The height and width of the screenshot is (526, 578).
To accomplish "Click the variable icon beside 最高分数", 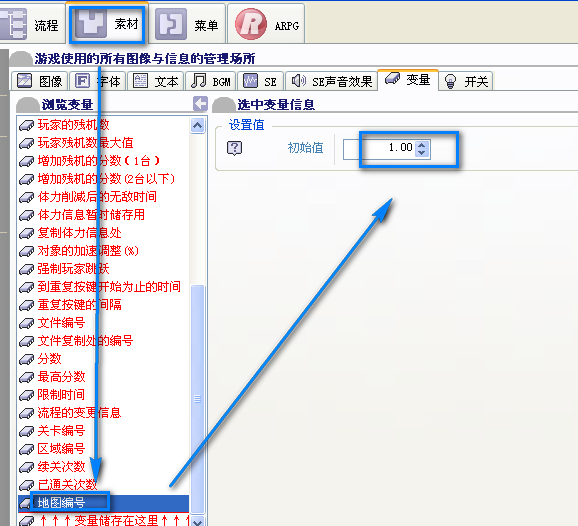I will pyautogui.click(x=27, y=378).
